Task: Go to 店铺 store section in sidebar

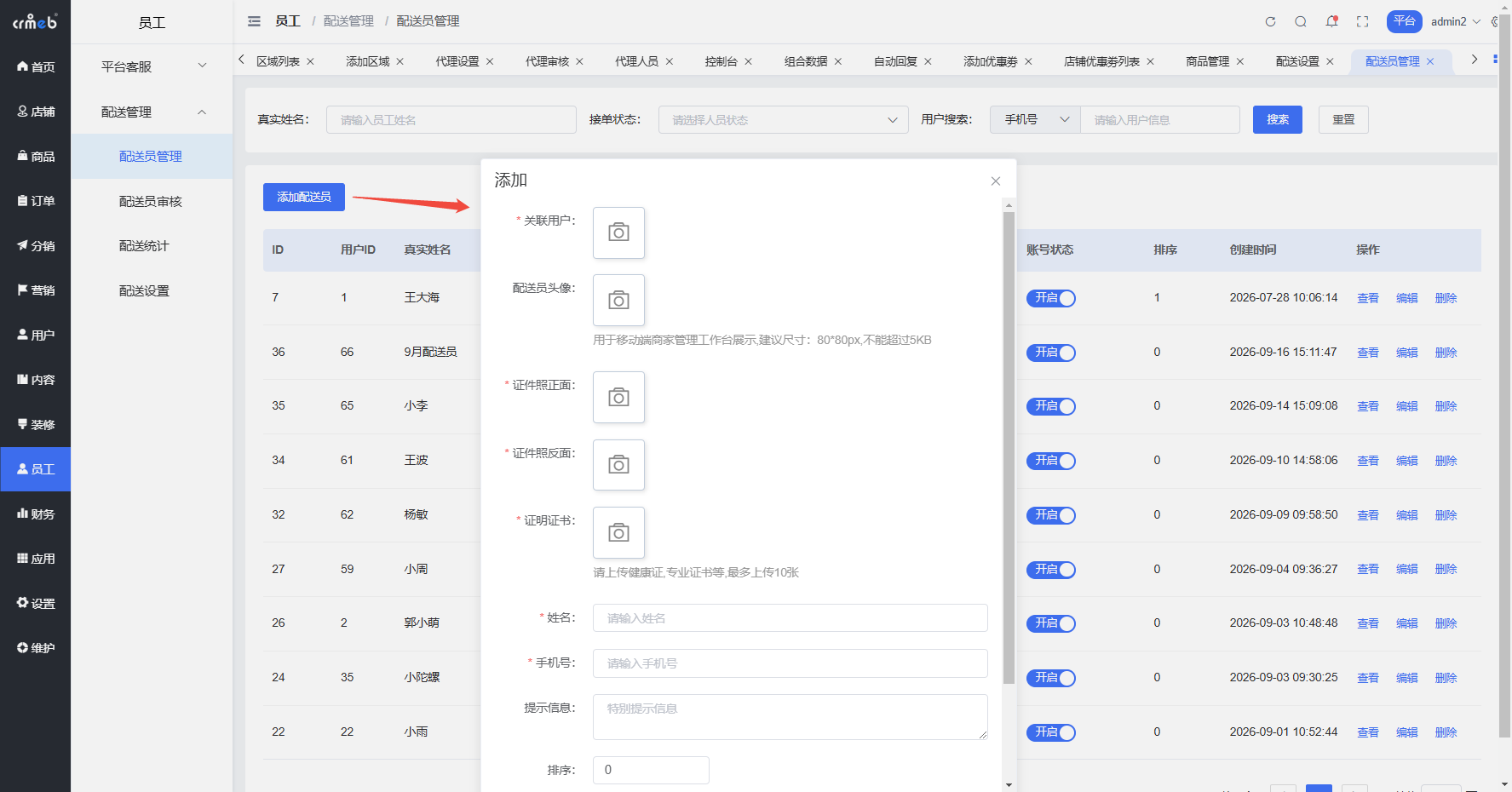Action: [x=35, y=112]
